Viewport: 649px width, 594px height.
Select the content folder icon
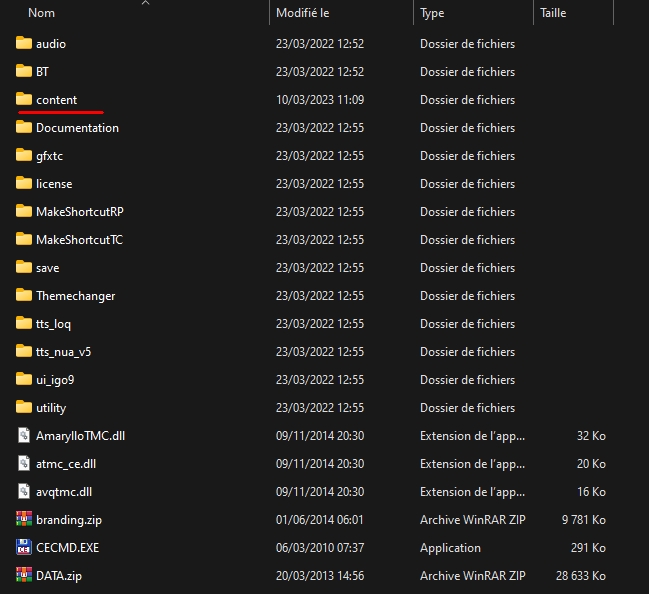25,100
